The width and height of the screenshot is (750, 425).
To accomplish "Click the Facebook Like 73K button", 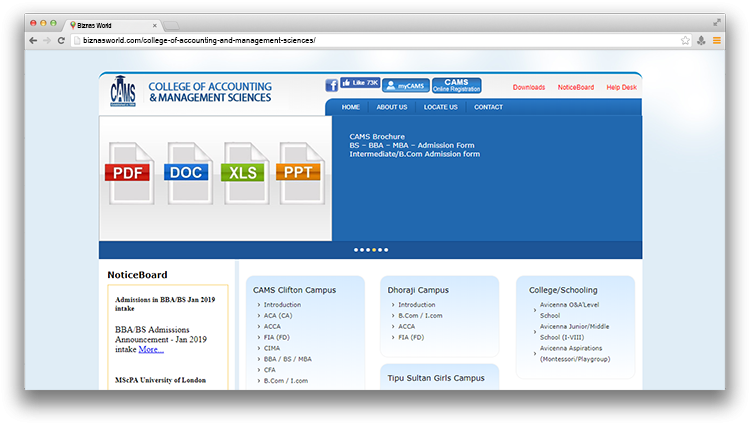I will click(x=360, y=83).
